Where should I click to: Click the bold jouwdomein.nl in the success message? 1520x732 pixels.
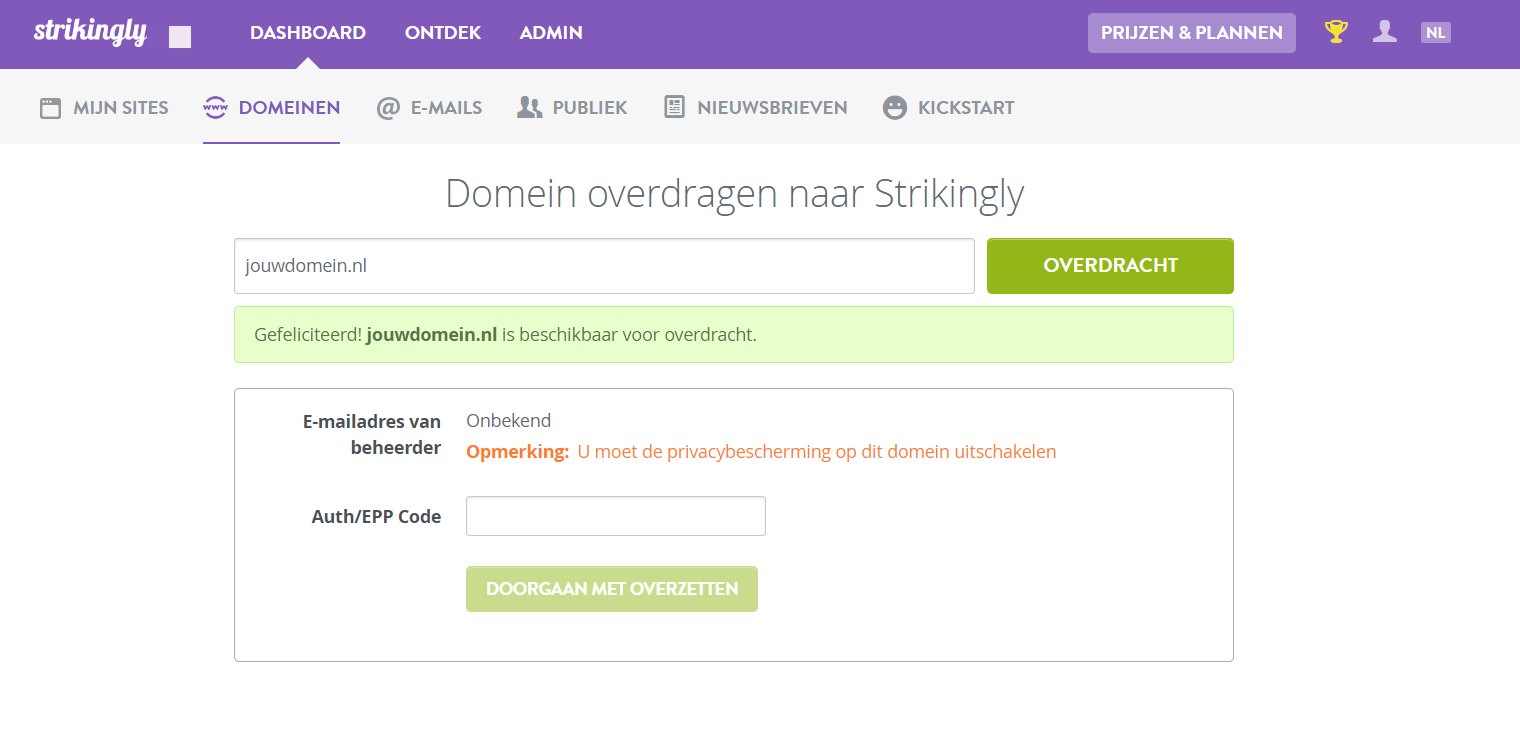coord(432,335)
